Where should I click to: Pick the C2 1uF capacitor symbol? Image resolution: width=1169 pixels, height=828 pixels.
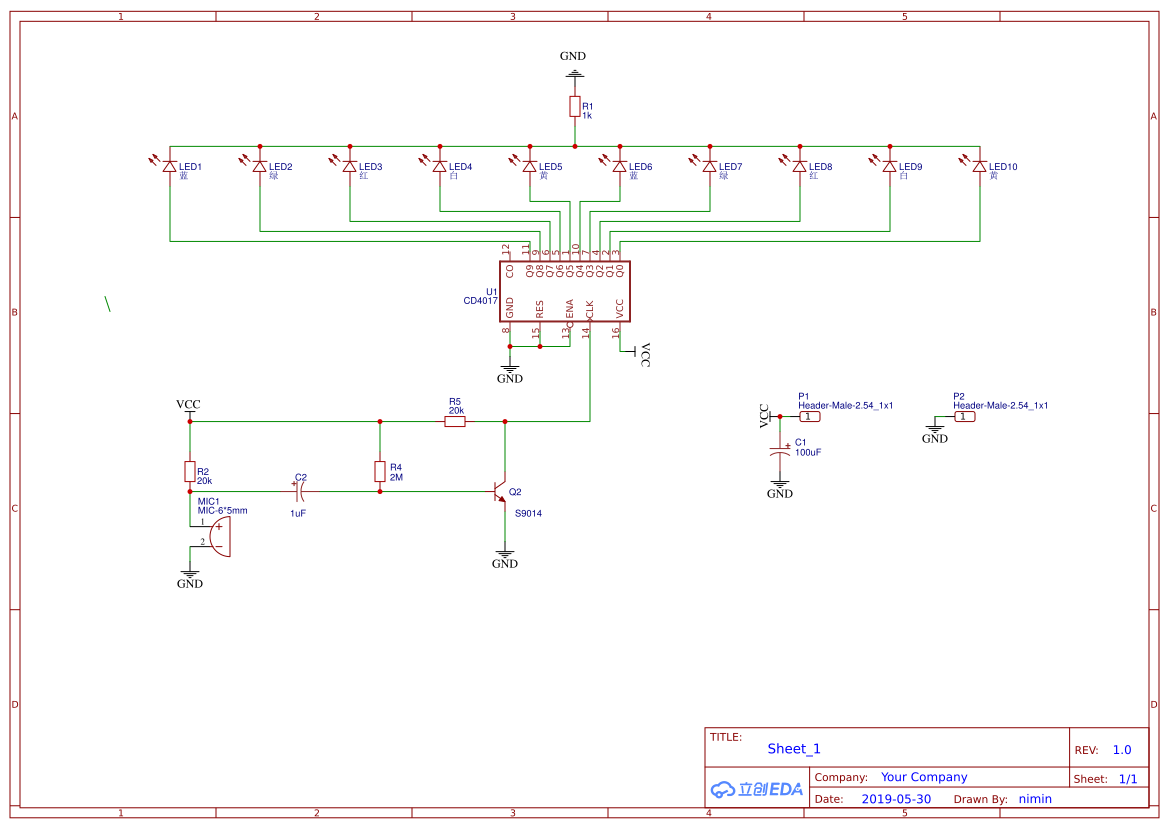[x=299, y=491]
